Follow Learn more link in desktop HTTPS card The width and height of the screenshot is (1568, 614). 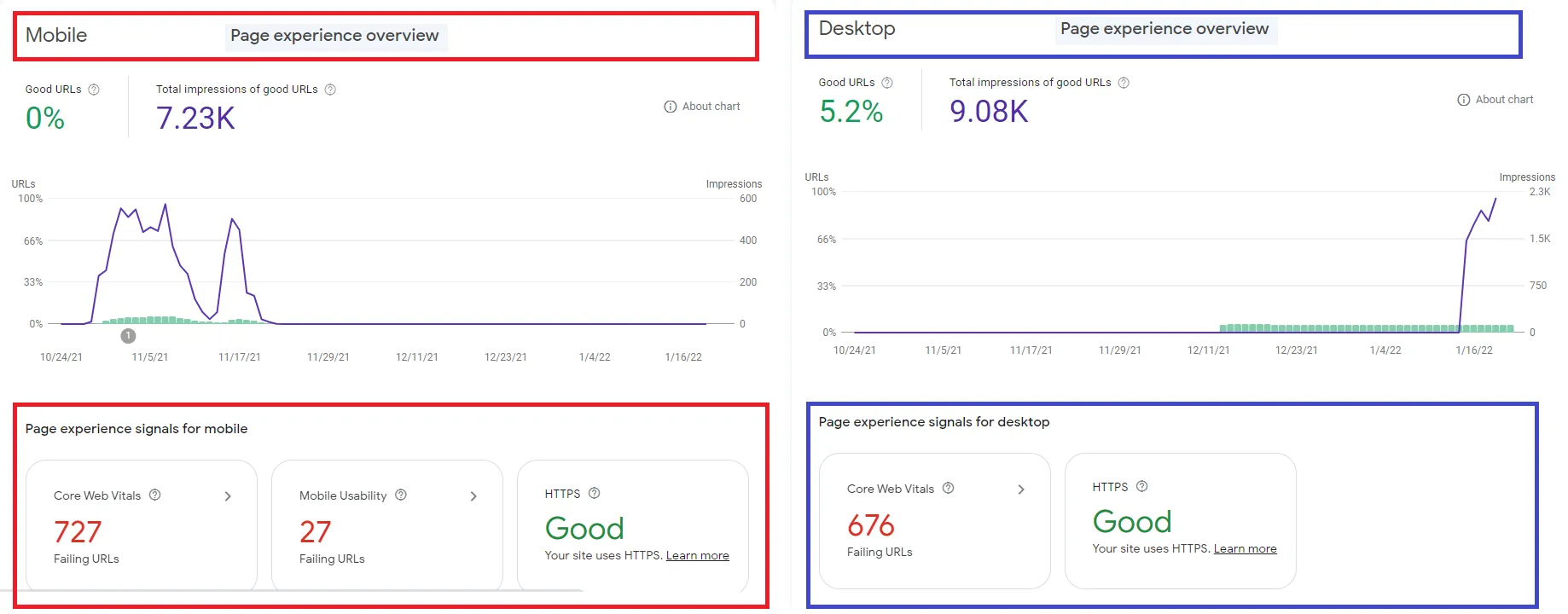(1245, 549)
